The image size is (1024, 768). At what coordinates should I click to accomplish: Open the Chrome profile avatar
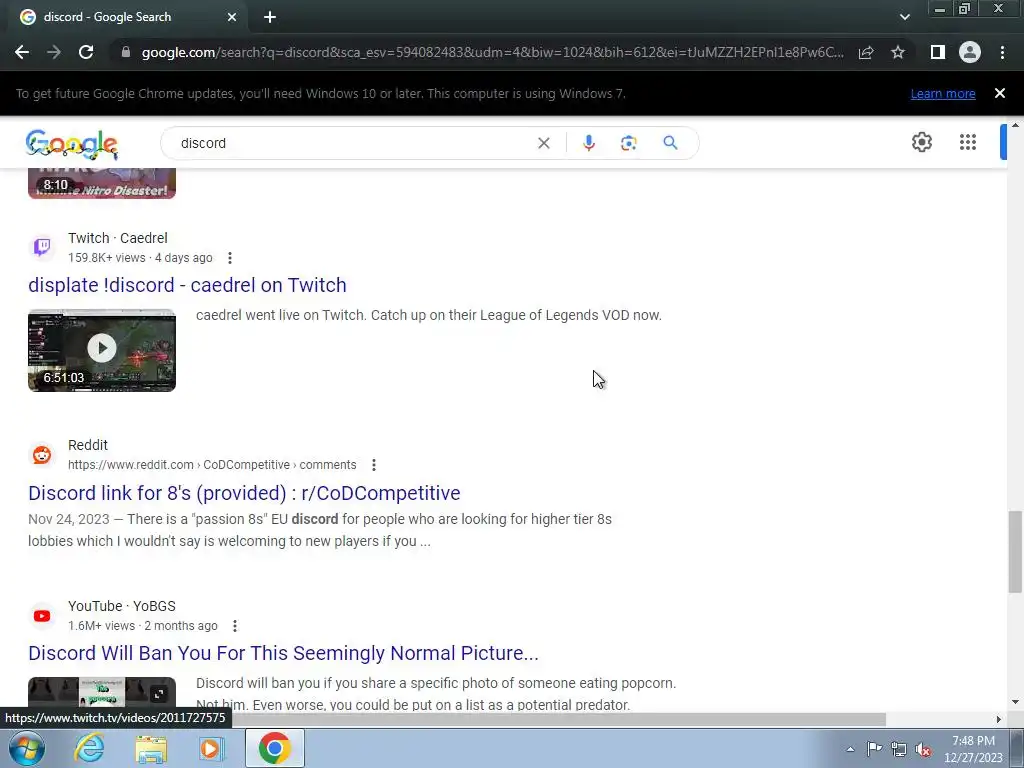pos(970,52)
